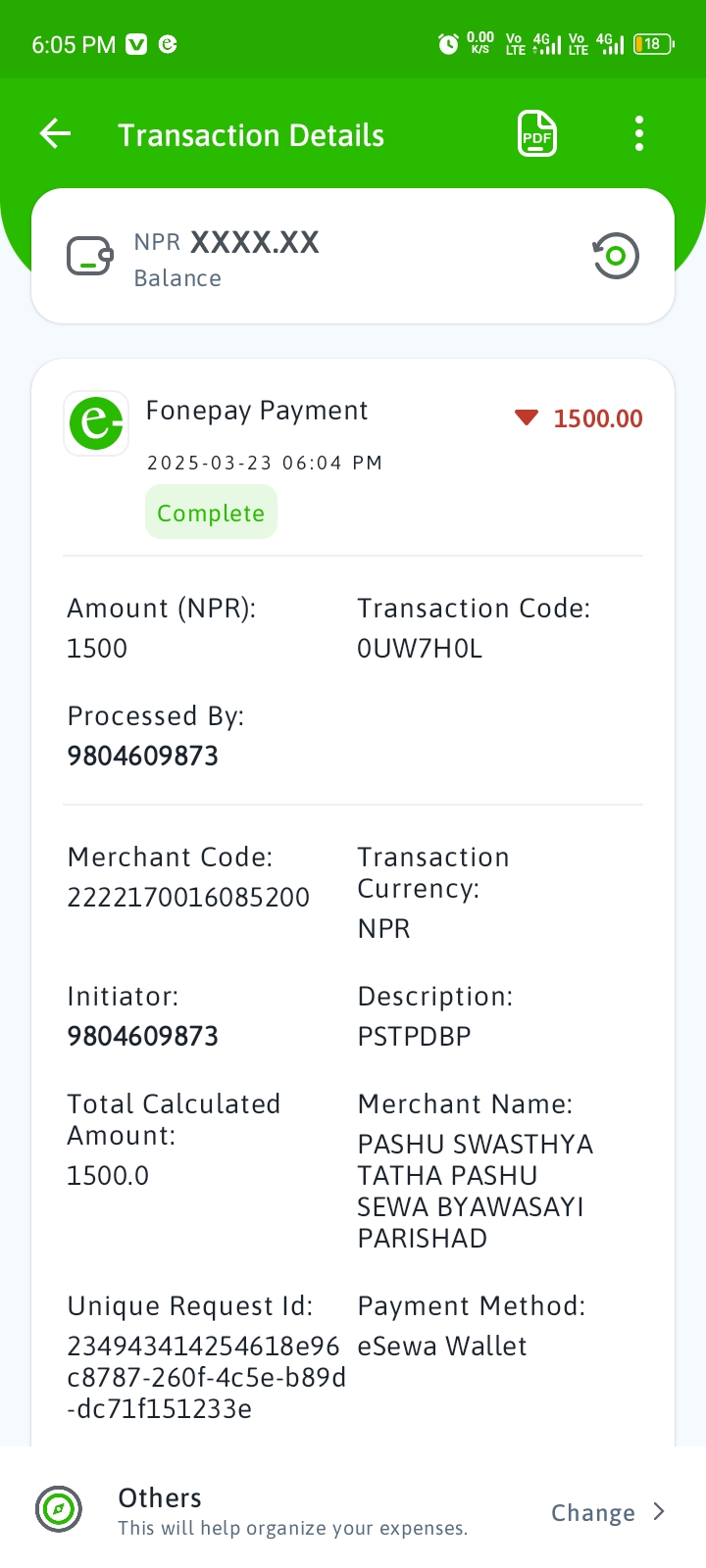Tap the battery indicator in the status bar
706x1568 pixels.
pyautogui.click(x=654, y=44)
